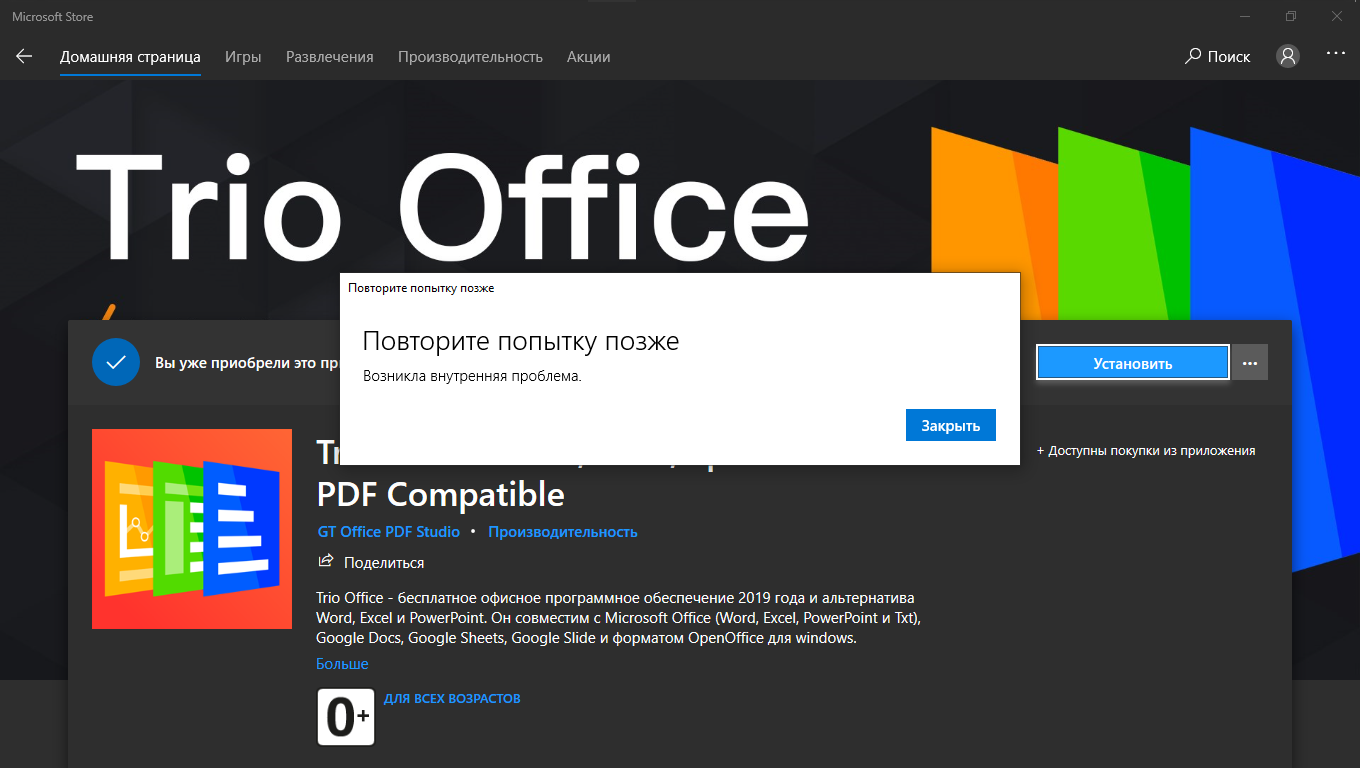
Task: Click the text Возникла внутренняя проблема.
Action: (472, 377)
